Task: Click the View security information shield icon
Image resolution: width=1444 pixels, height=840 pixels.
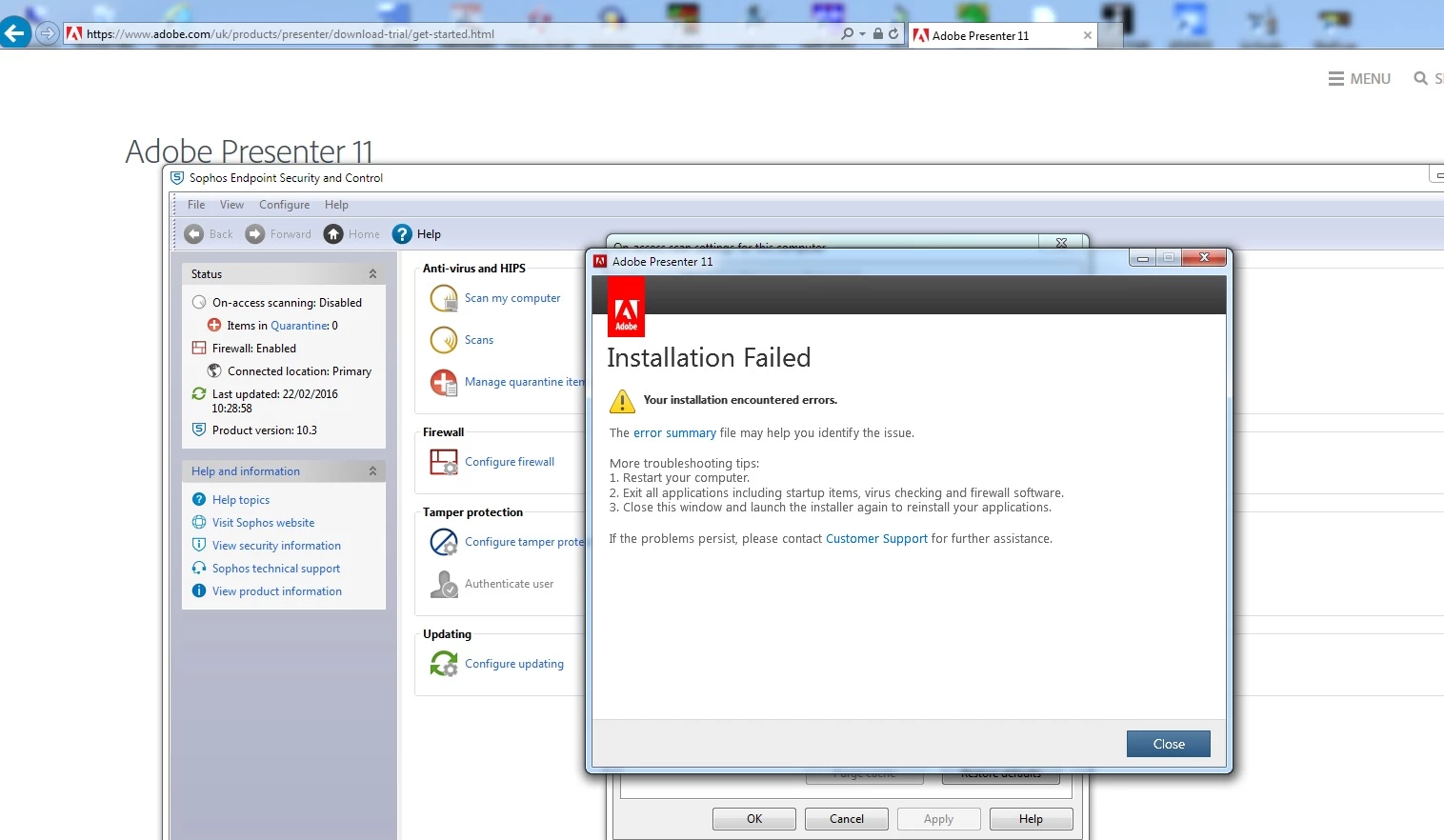Action: tap(199, 545)
